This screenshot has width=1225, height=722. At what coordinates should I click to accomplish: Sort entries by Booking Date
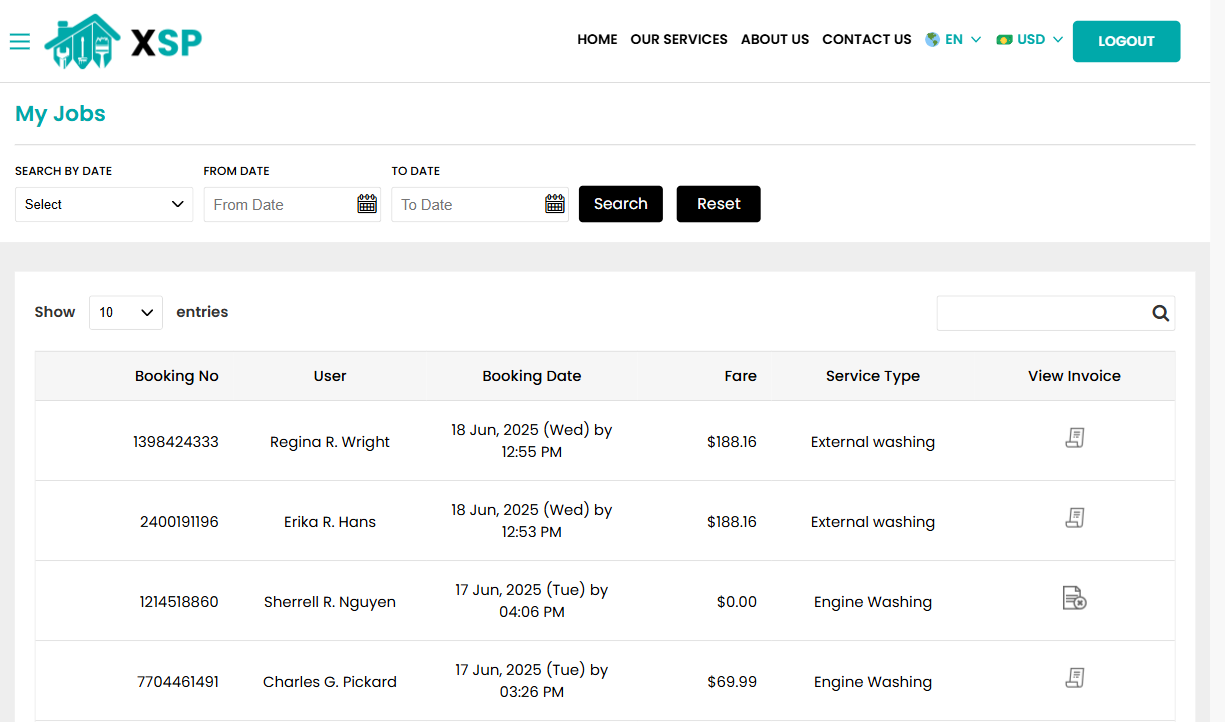point(531,375)
